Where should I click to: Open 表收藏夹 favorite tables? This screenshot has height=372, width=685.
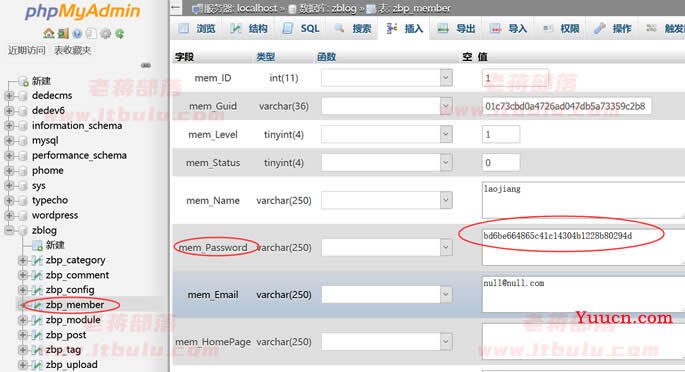[73, 50]
